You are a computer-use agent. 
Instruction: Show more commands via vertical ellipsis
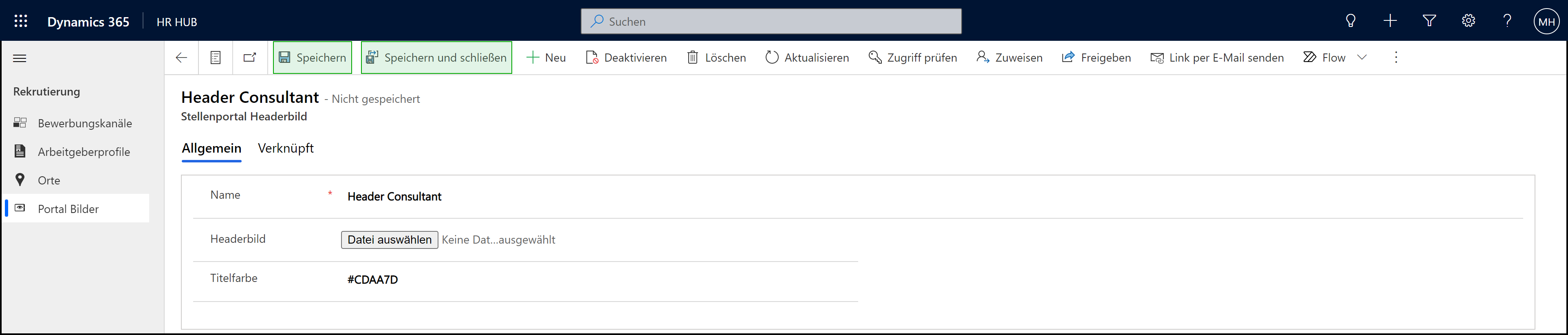point(1396,58)
